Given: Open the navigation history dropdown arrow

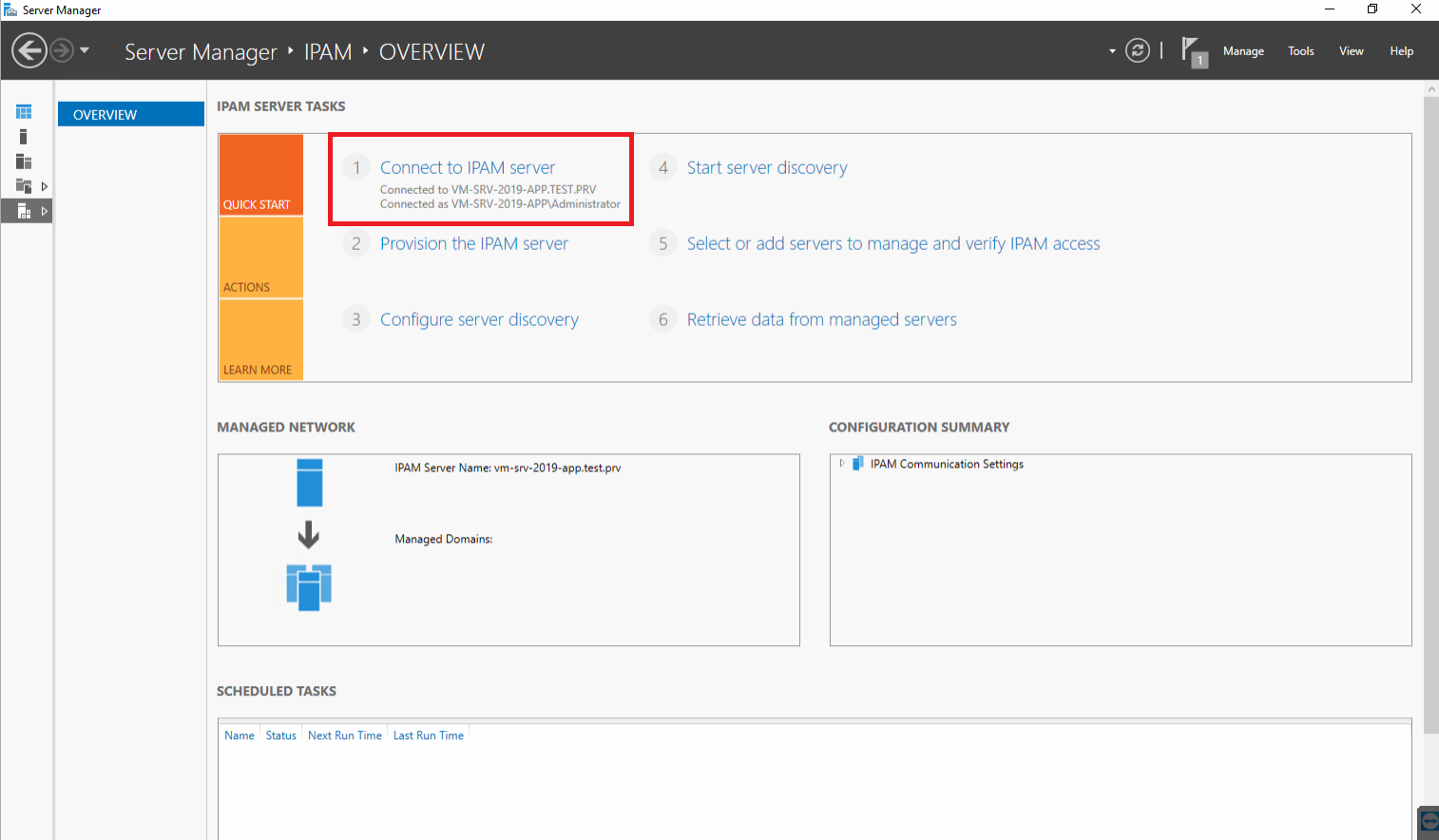Looking at the screenshot, I should pyautogui.click(x=85, y=50).
